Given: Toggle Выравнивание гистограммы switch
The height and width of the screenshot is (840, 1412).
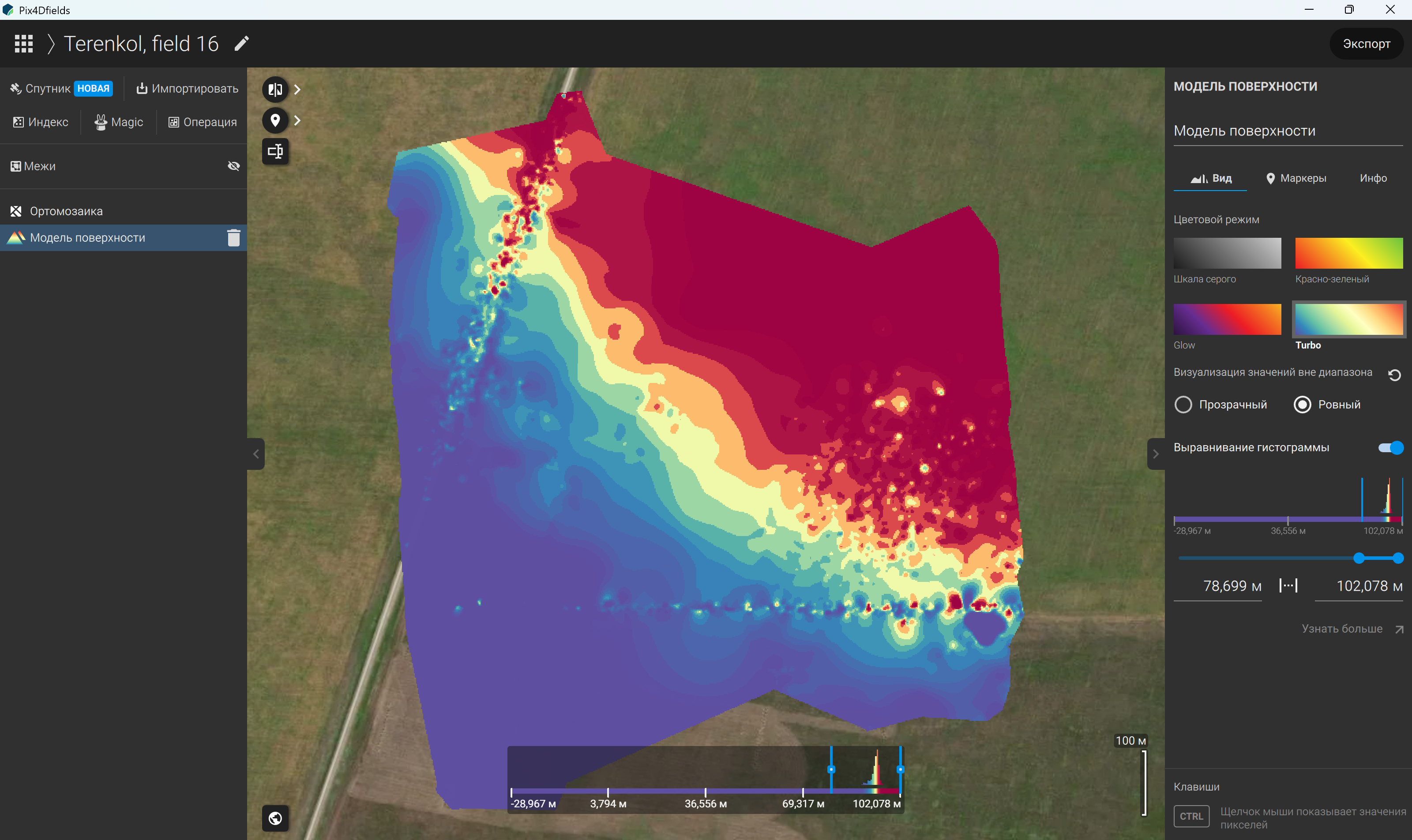Looking at the screenshot, I should [1390, 448].
